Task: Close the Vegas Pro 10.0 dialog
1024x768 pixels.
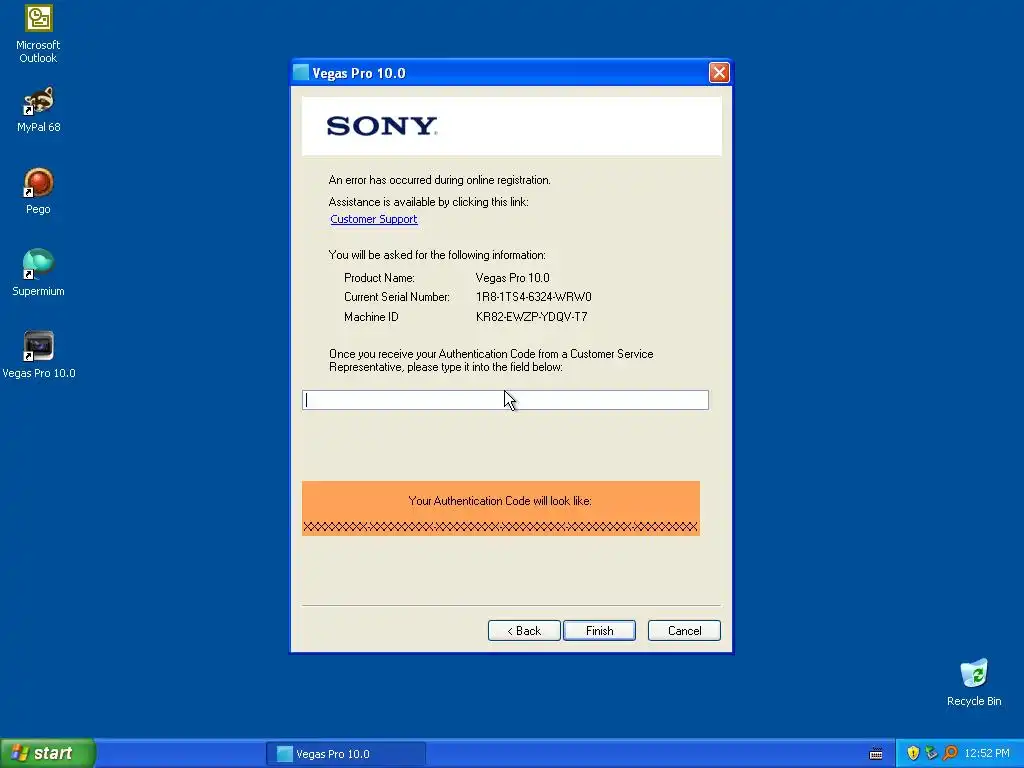Action: coord(718,72)
